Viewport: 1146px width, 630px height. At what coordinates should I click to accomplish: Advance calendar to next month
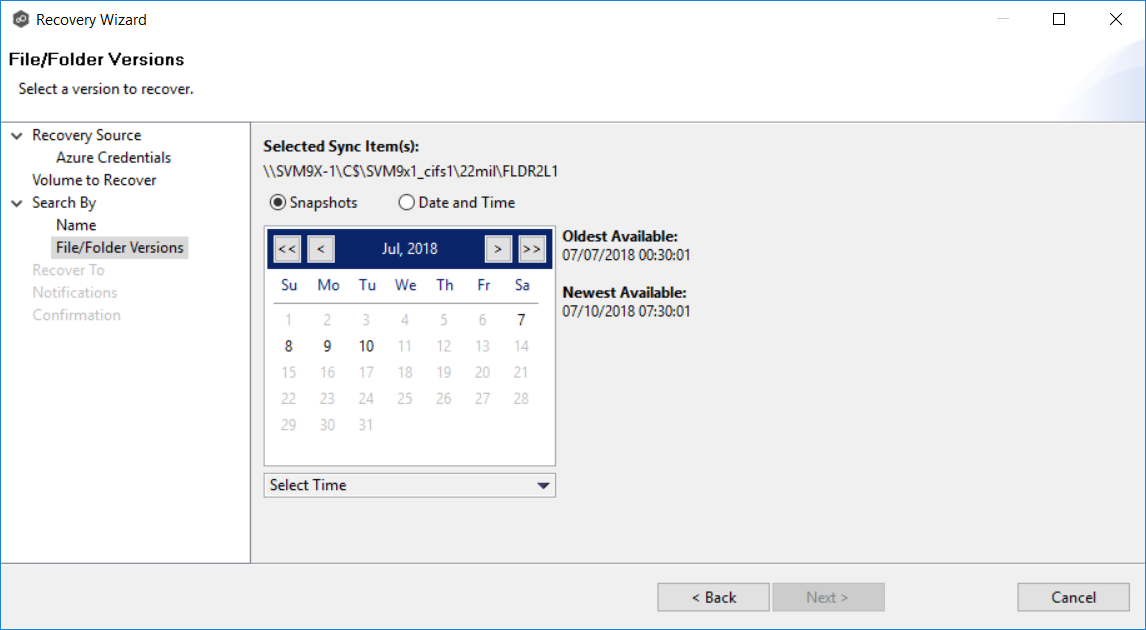(498, 249)
